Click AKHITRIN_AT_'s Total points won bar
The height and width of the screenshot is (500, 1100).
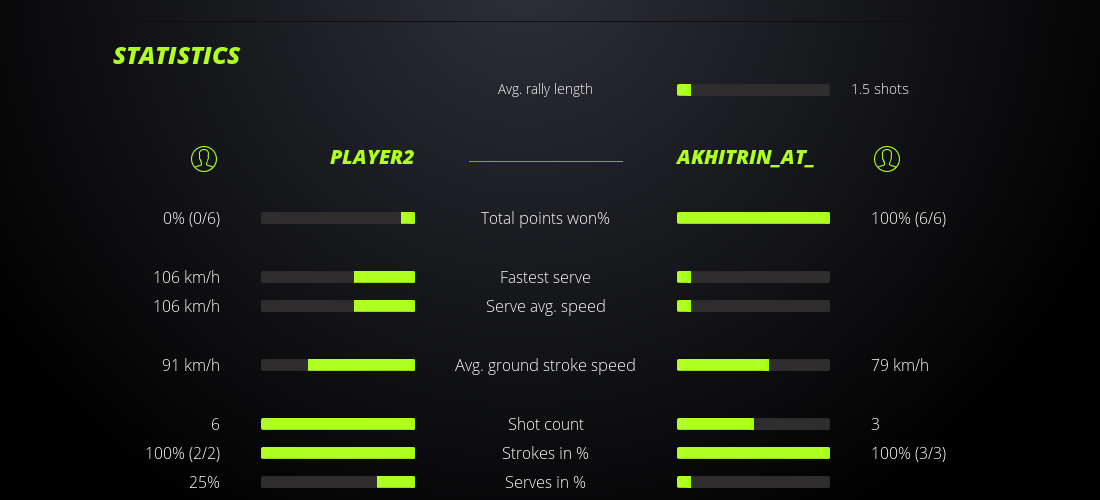(753, 218)
